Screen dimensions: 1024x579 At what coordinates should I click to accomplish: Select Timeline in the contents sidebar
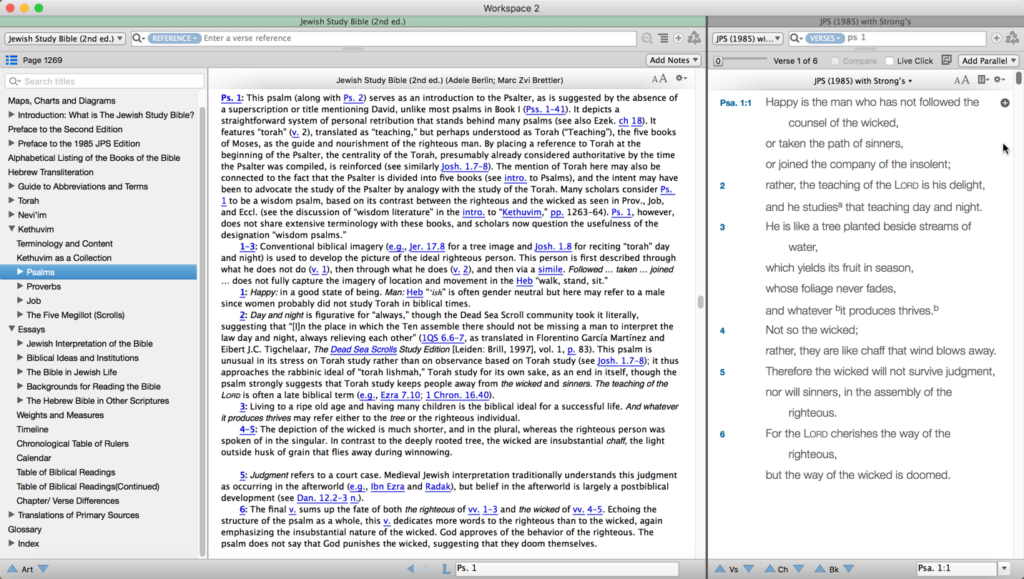pyautogui.click(x=32, y=429)
